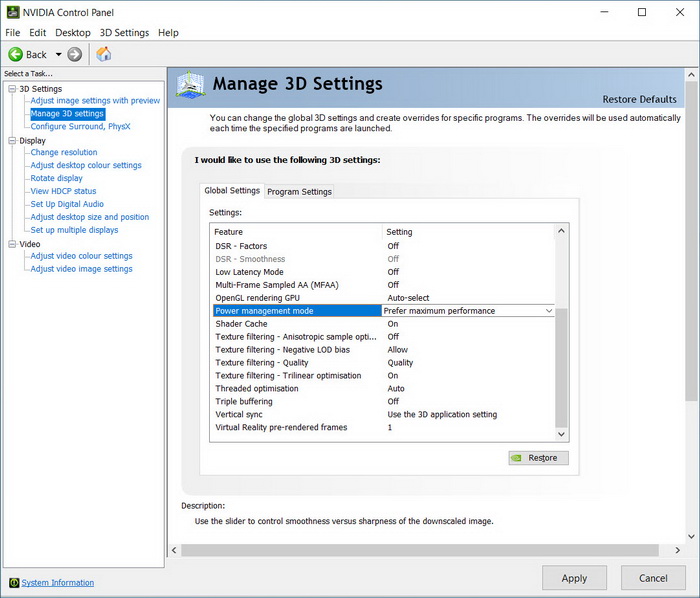
Task: Open the Edit menu
Action: [38, 33]
